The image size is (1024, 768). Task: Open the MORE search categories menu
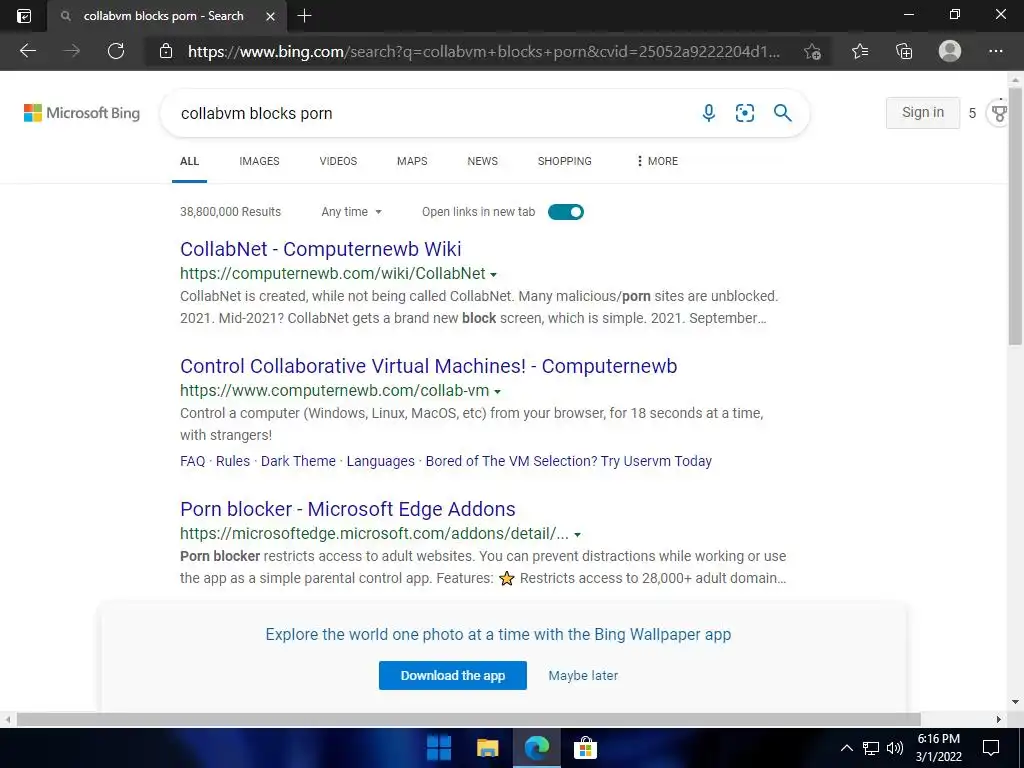[x=657, y=161]
